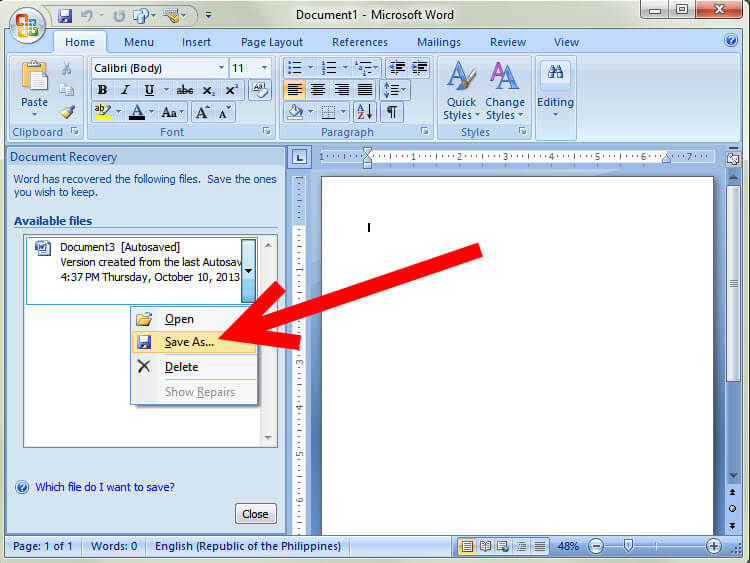Open the Calibri (Body) font name dropdown
750x563 pixels.
[221, 68]
